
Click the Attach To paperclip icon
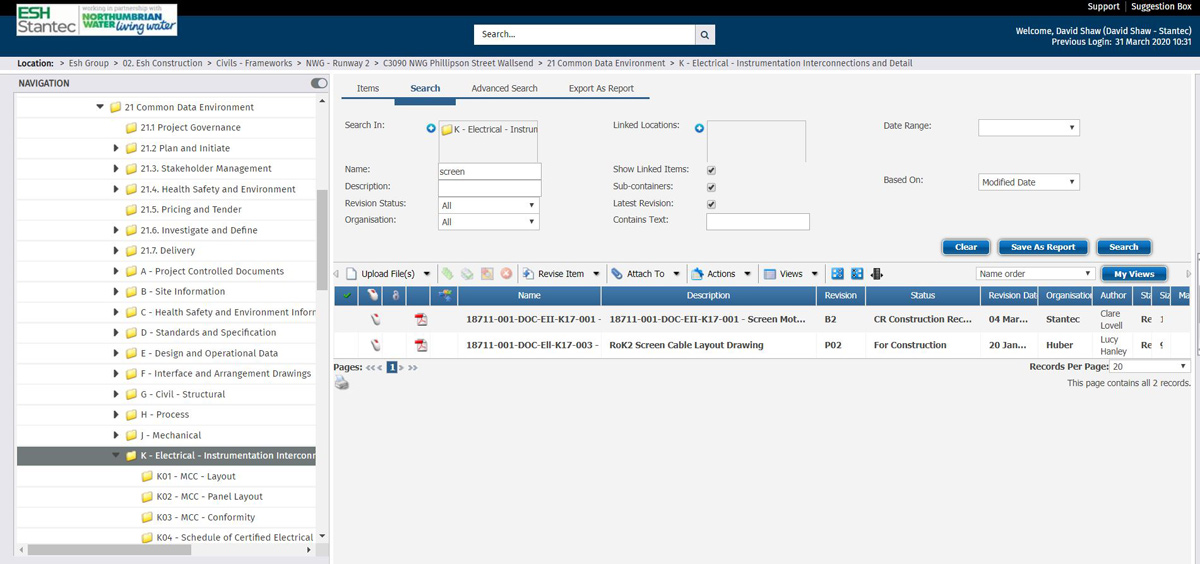[x=616, y=274]
